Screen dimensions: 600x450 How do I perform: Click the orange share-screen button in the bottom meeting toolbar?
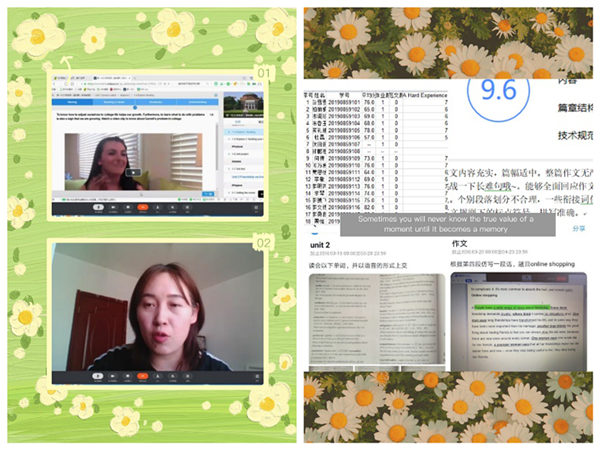[144, 377]
